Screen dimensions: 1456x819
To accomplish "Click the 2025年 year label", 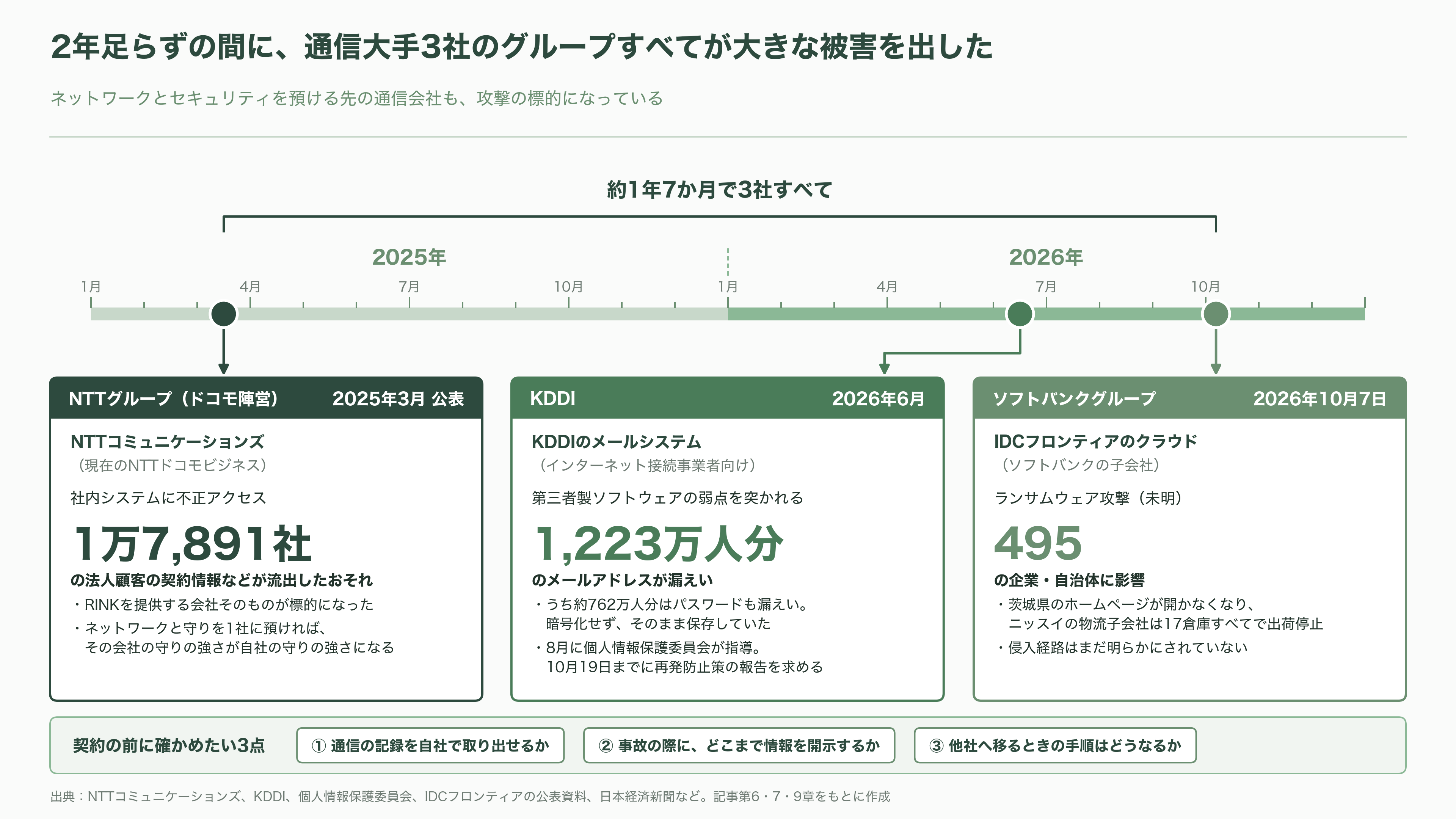I will (x=409, y=257).
